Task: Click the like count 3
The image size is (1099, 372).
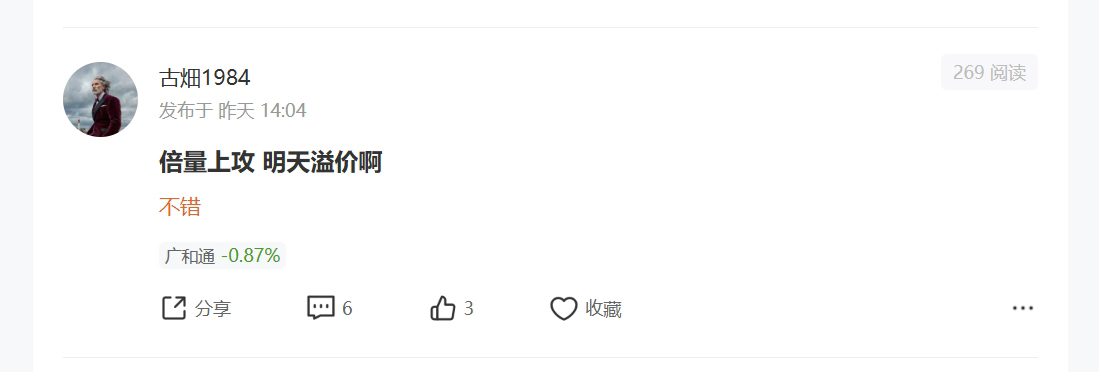Action: point(469,309)
